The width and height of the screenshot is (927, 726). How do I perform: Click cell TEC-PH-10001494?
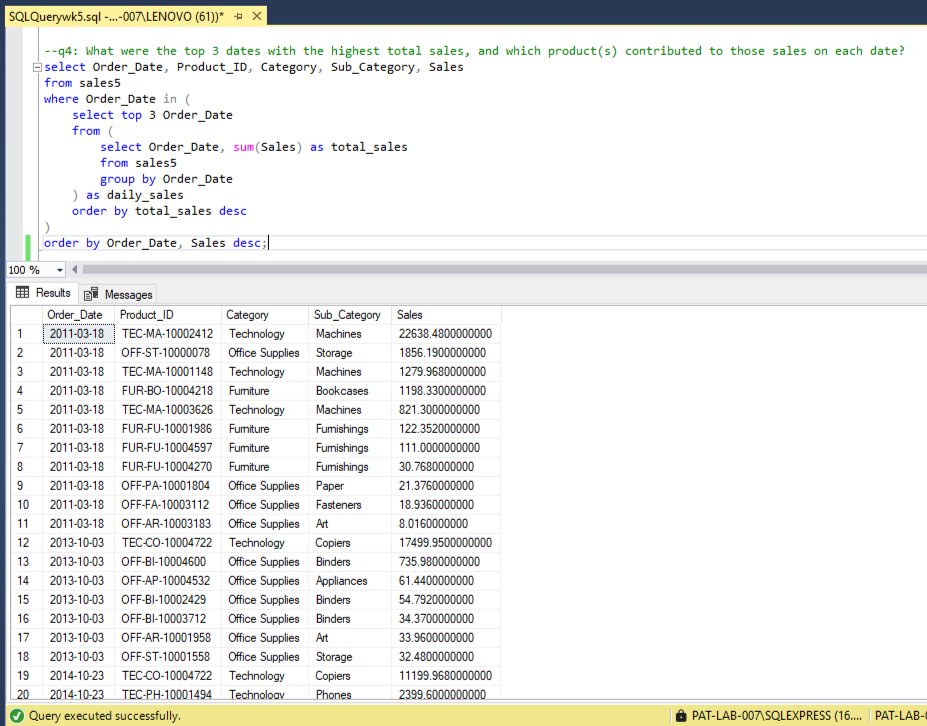pos(167,693)
